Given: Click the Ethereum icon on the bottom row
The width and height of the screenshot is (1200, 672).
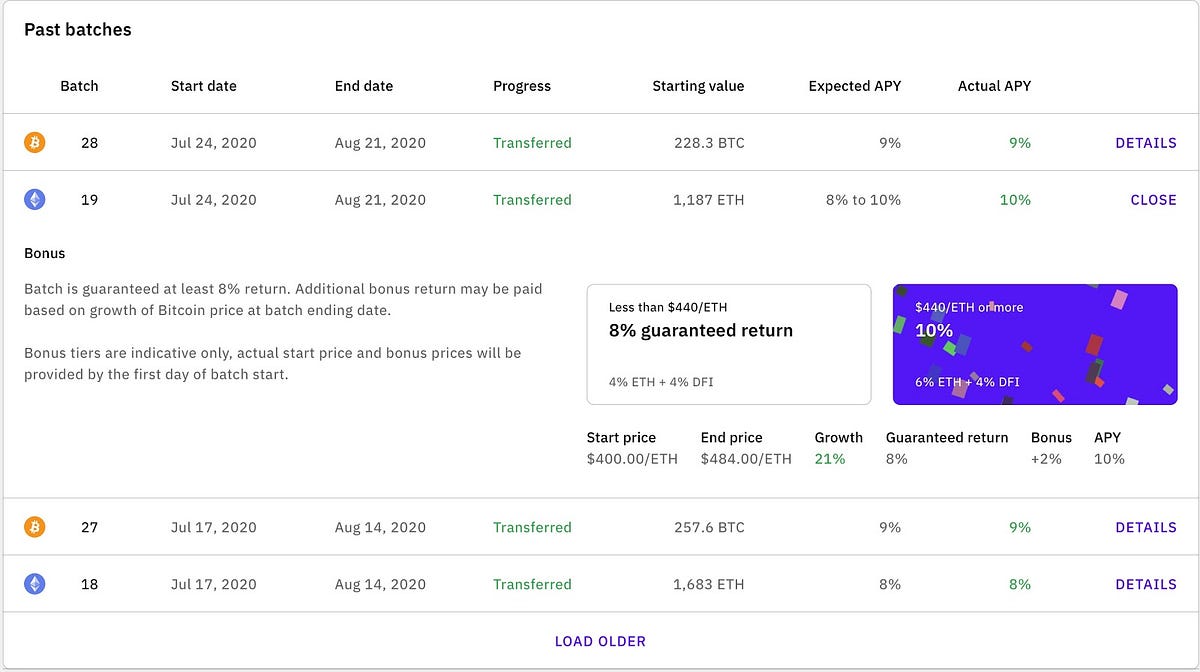Looking at the screenshot, I should [x=34, y=583].
